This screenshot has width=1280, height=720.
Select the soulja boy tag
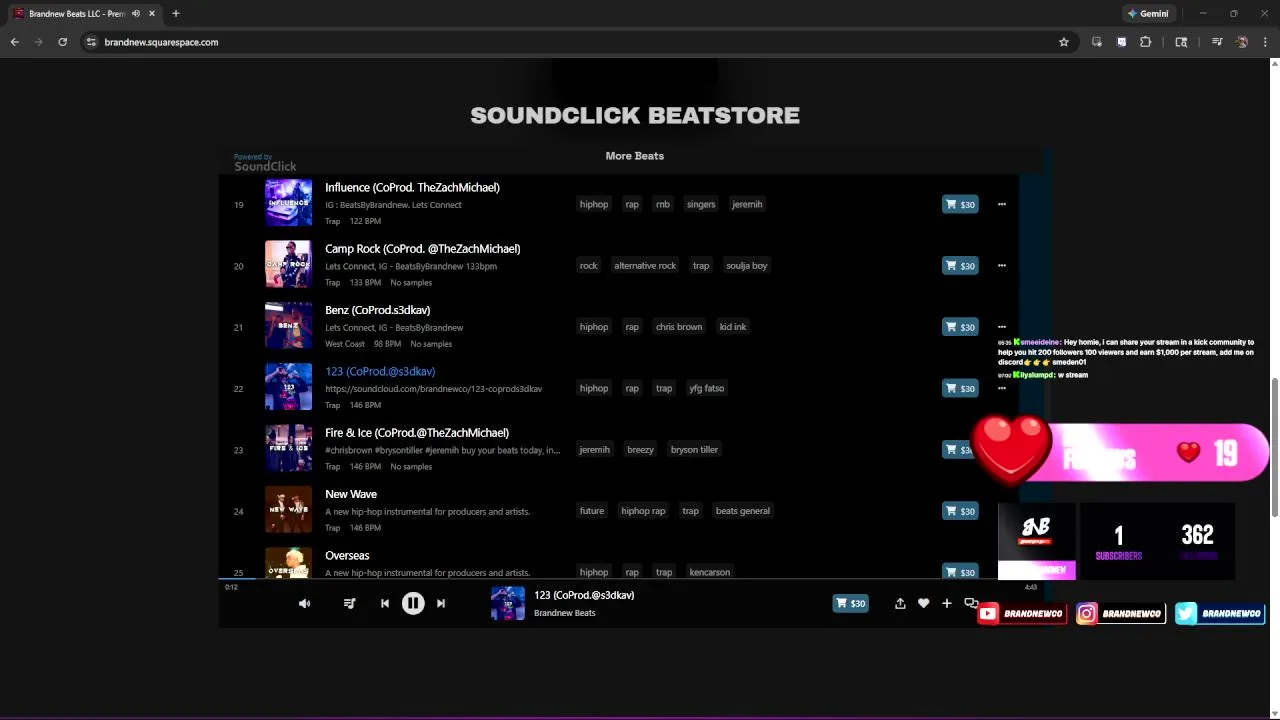747,266
